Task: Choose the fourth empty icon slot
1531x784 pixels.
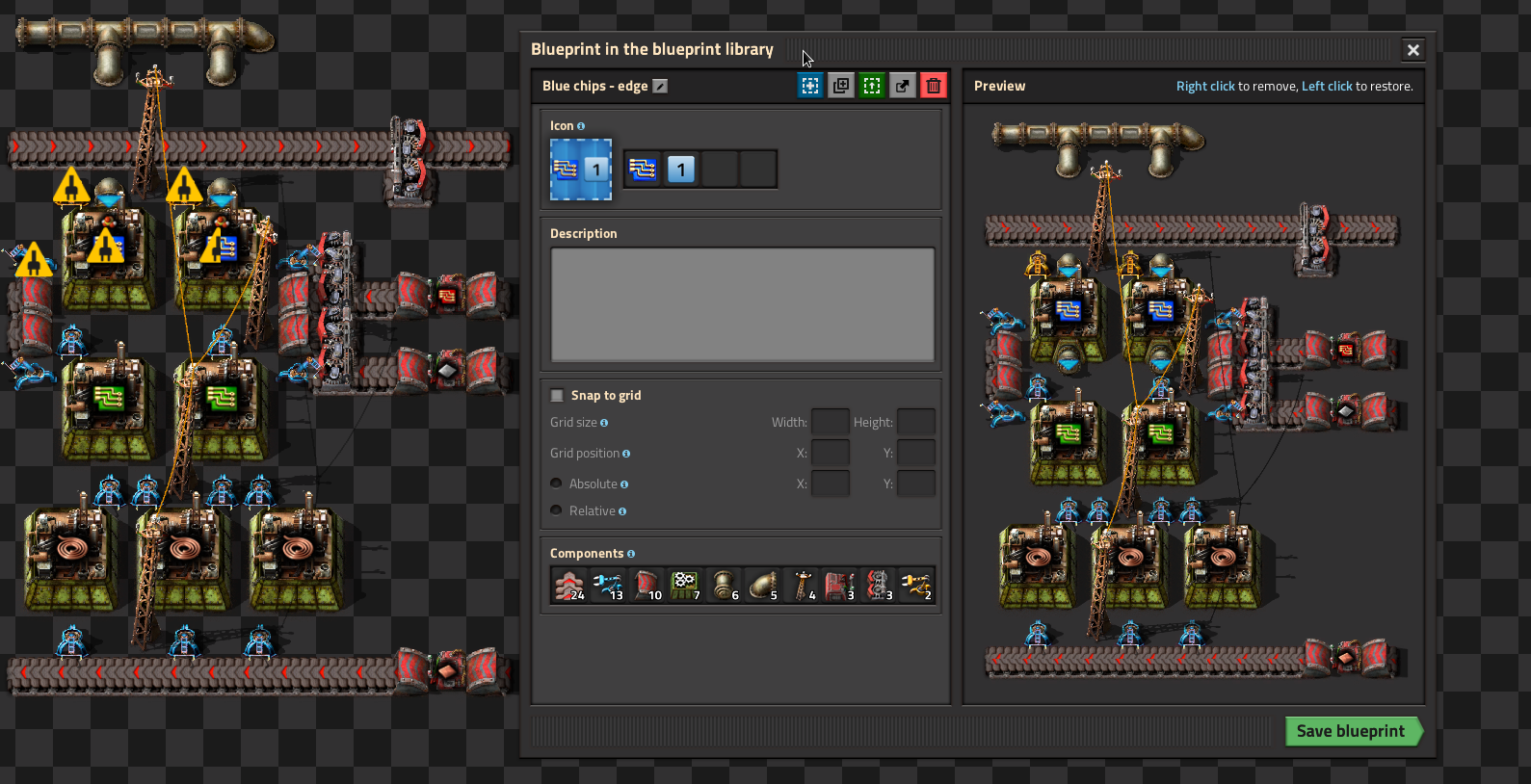Action: coord(758,170)
